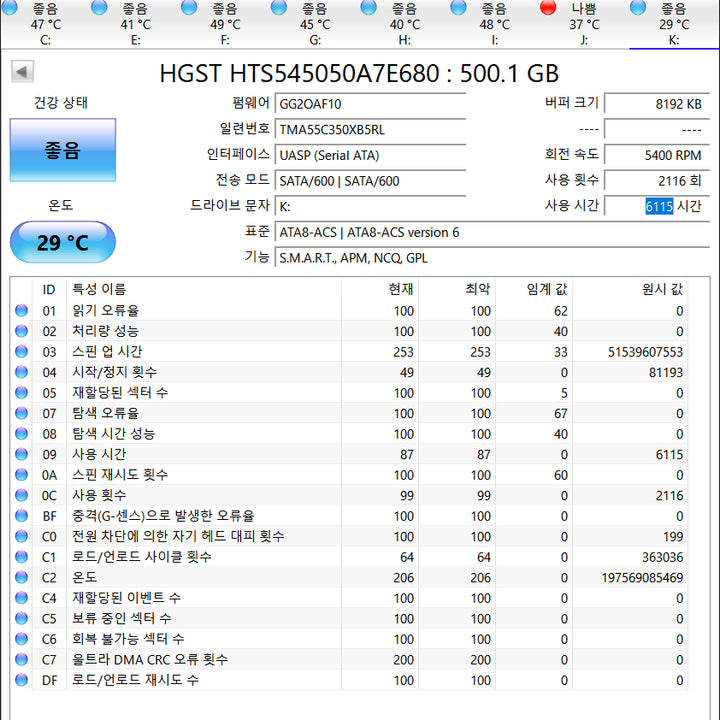Click the status orb for attribute C0

tap(22, 536)
